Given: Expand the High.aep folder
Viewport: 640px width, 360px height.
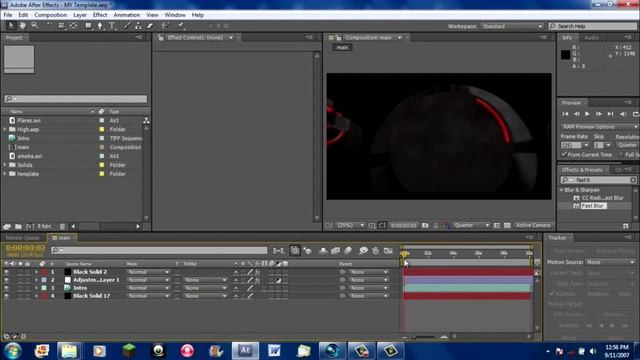Looking at the screenshot, I should pyautogui.click(x=5, y=129).
